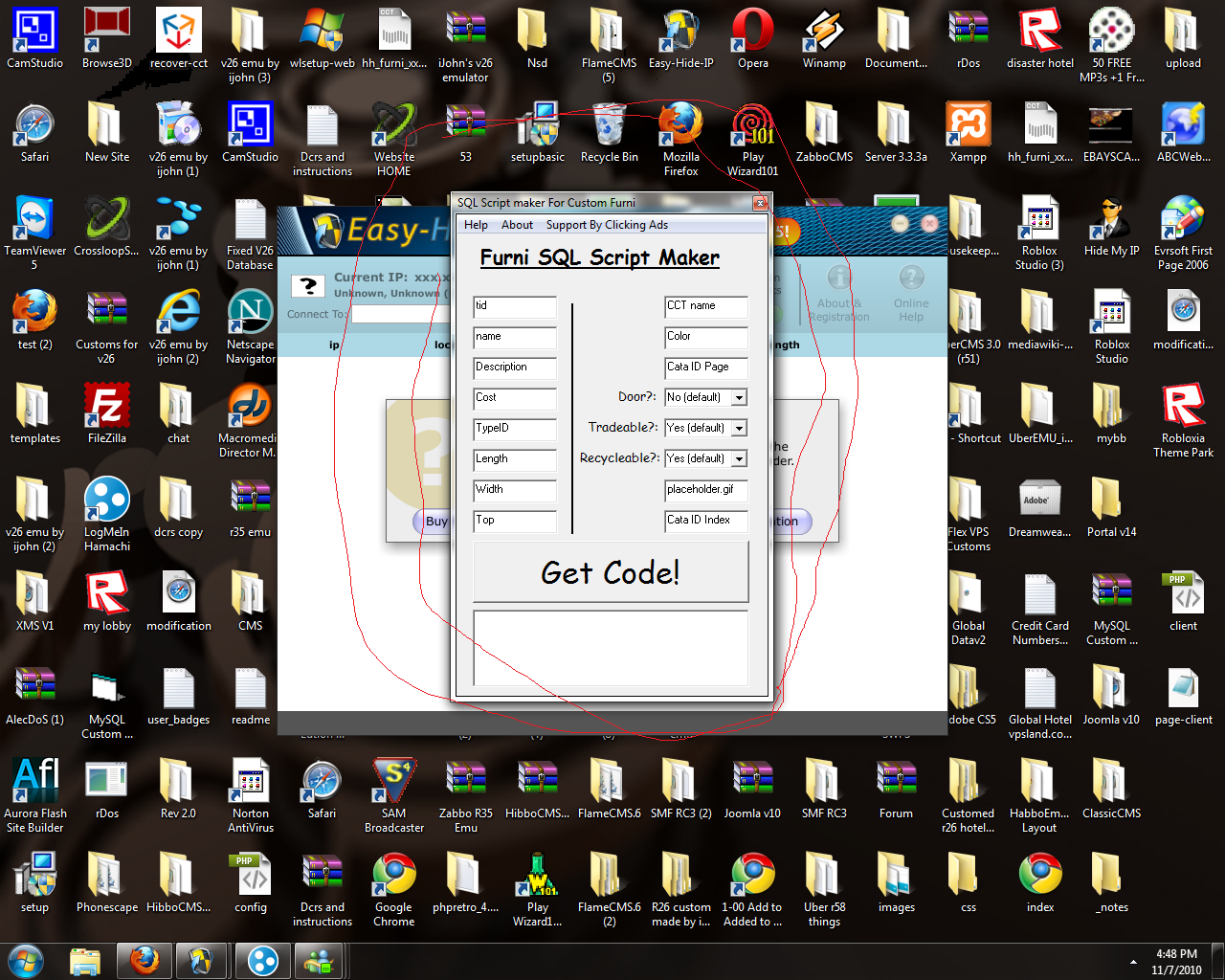
Task: Select the Credit Card Numbers text file
Action: pyautogui.click(x=1039, y=610)
